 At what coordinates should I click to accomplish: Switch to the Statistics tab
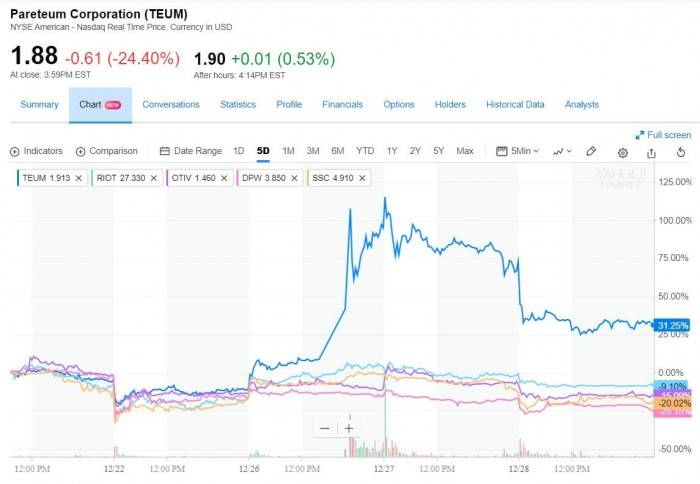tap(238, 104)
